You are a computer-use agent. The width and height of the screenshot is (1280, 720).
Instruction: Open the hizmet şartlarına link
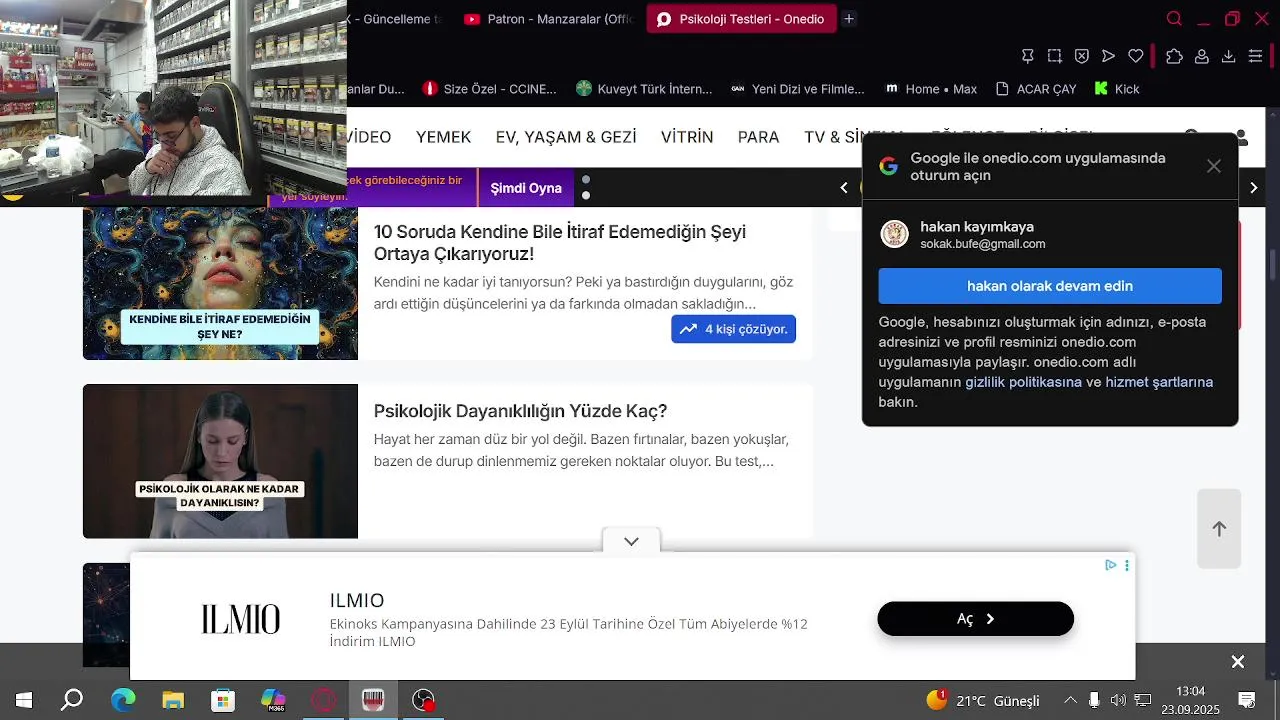coord(1159,382)
